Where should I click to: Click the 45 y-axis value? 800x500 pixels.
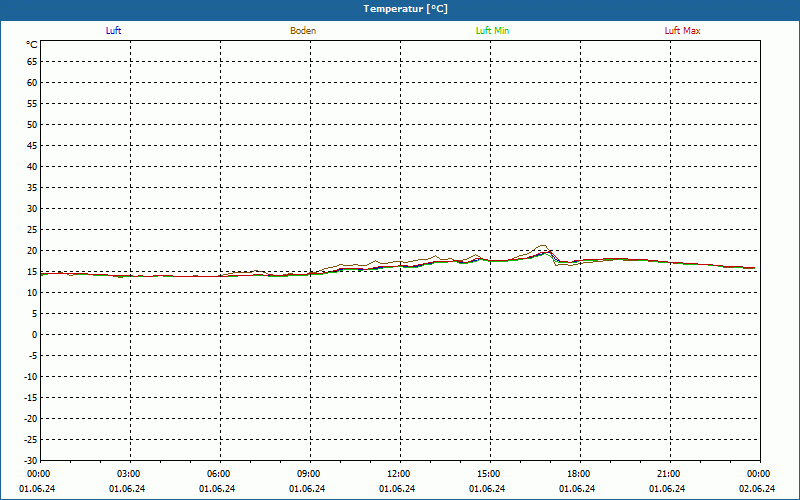(x=32, y=145)
